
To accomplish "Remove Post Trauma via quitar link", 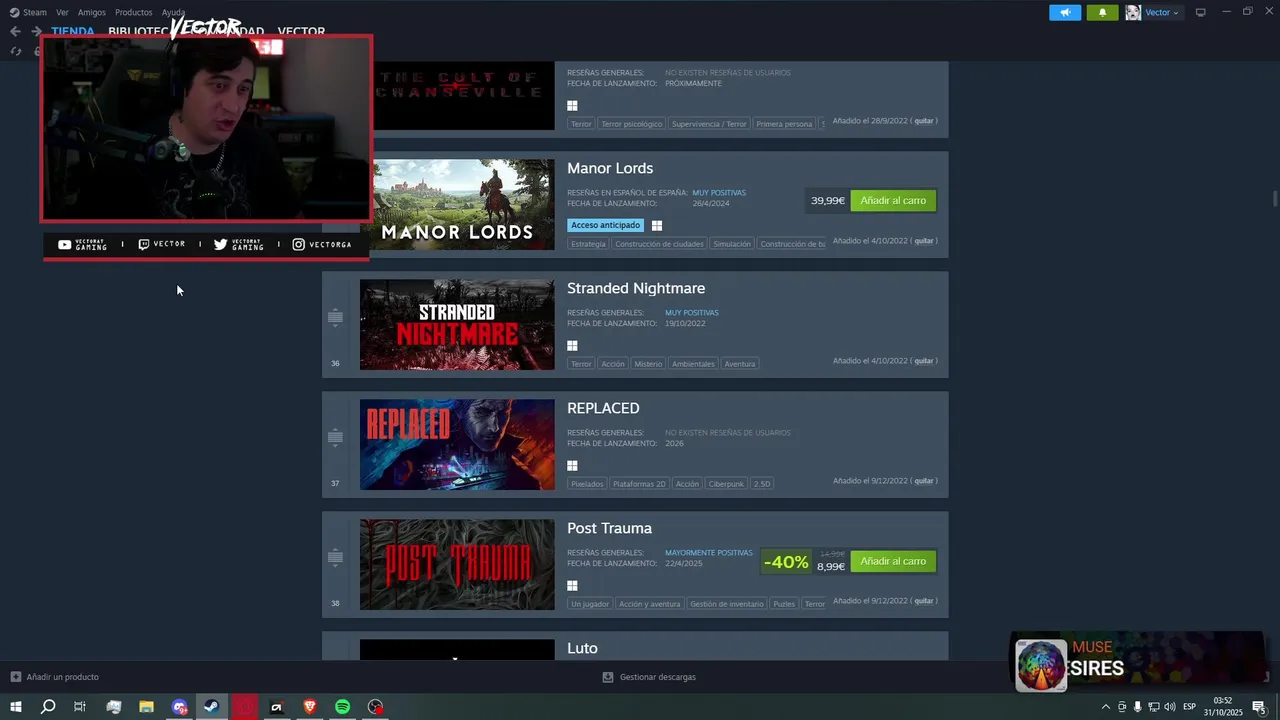I will [x=924, y=601].
